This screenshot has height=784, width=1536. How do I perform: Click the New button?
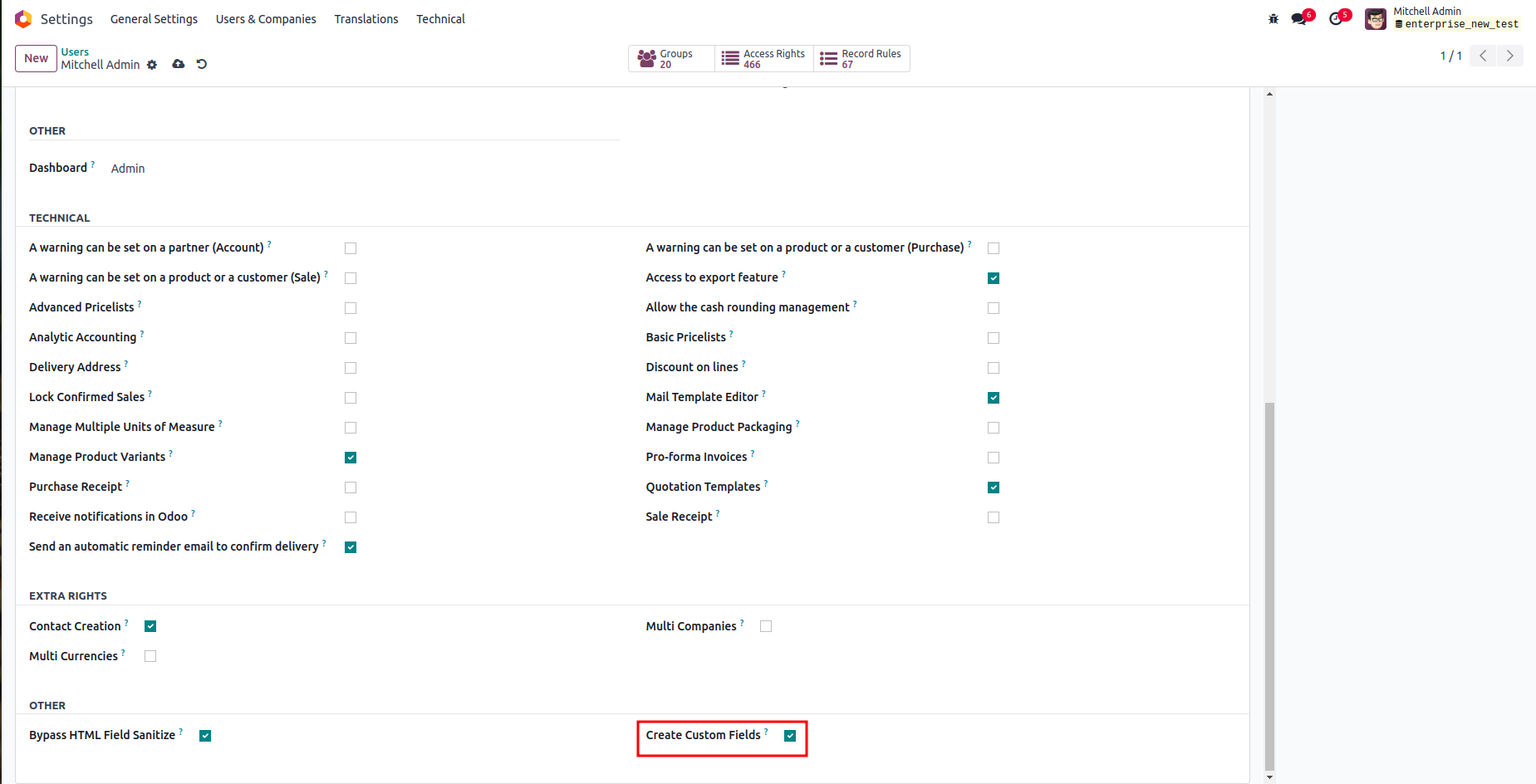click(x=36, y=58)
